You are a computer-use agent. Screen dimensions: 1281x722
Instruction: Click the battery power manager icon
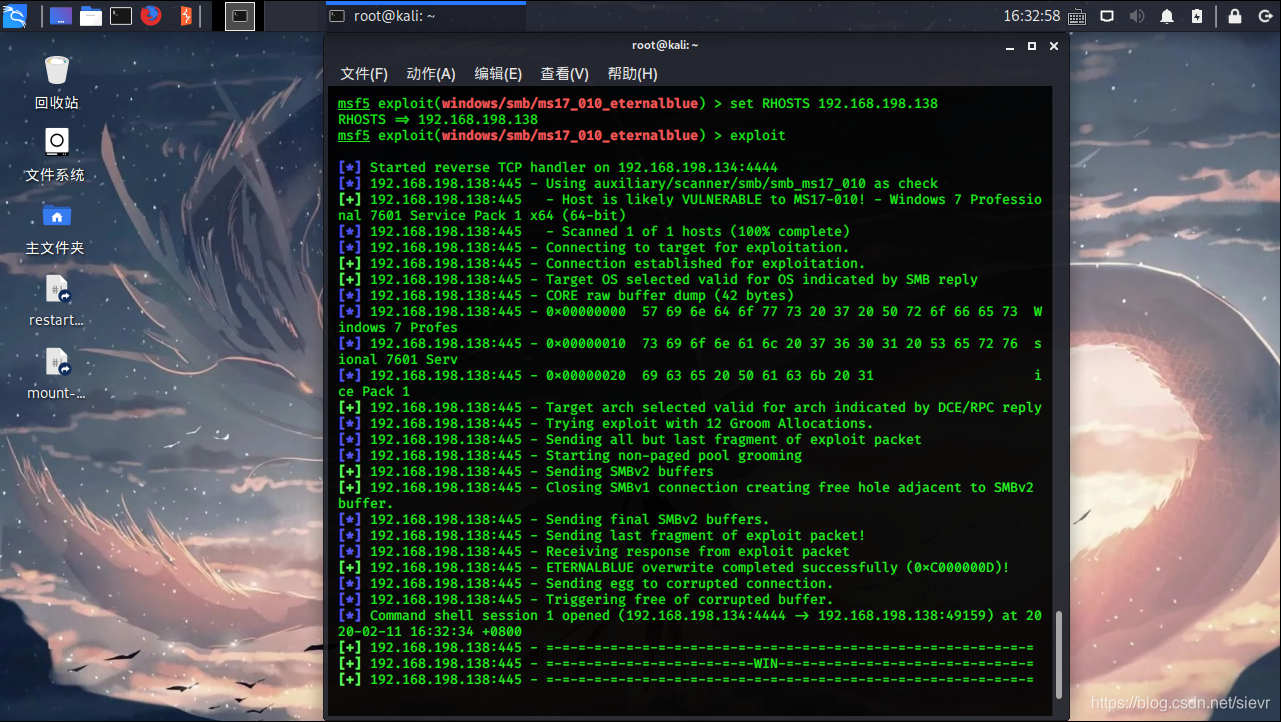pyautogui.click(x=1197, y=16)
